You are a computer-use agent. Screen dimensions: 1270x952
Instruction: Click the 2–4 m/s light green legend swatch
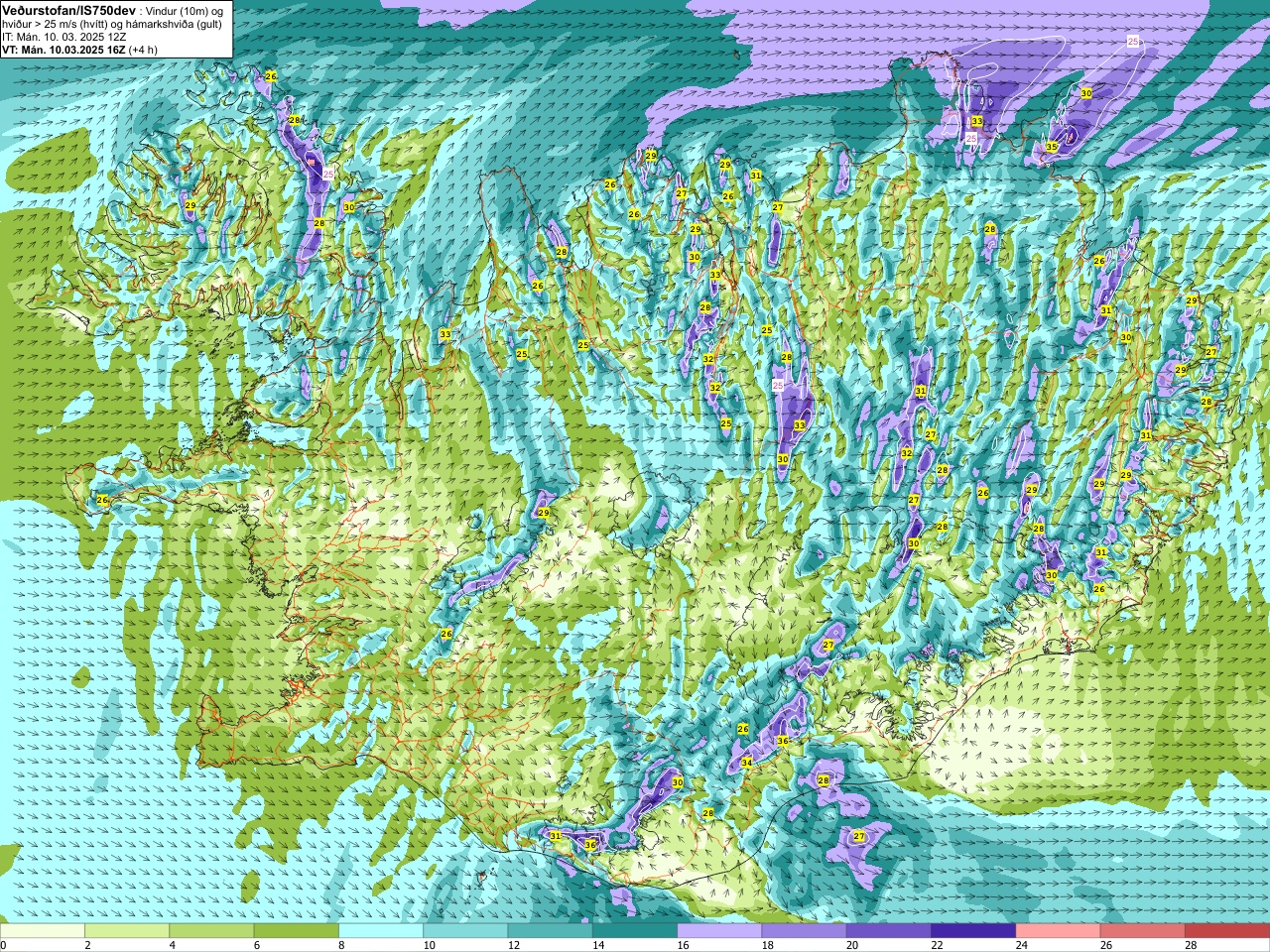coord(127,930)
